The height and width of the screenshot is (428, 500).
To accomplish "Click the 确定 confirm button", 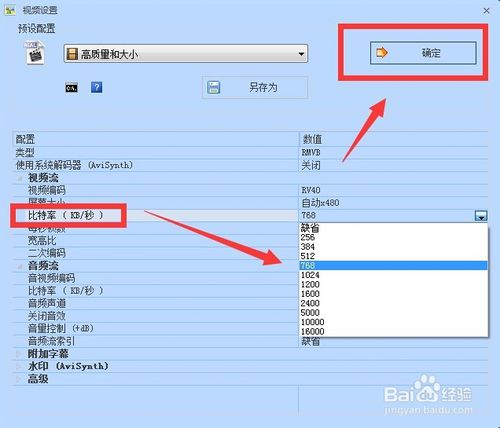I will [423, 53].
